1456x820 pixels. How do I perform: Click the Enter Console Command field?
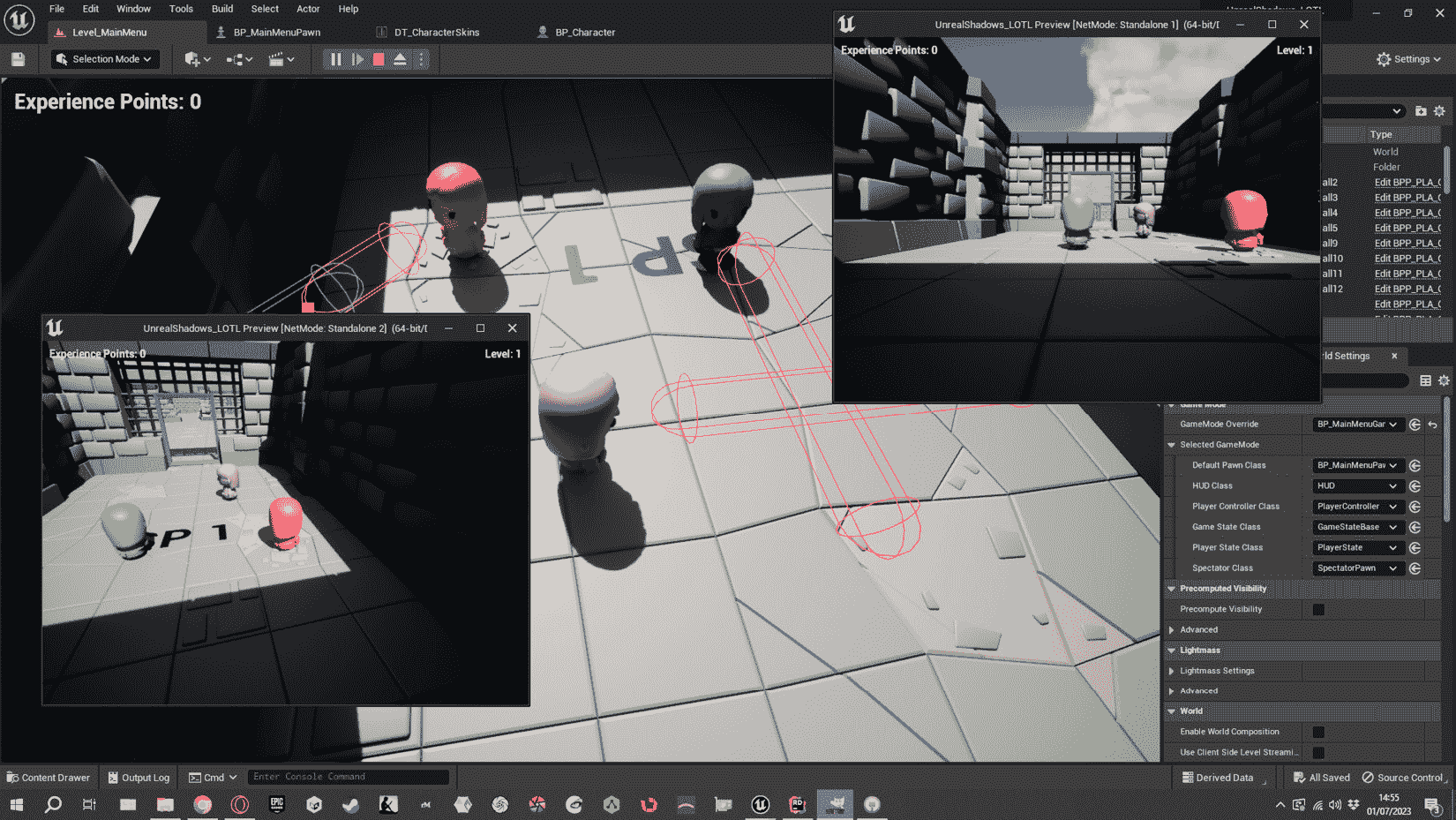[x=349, y=777]
